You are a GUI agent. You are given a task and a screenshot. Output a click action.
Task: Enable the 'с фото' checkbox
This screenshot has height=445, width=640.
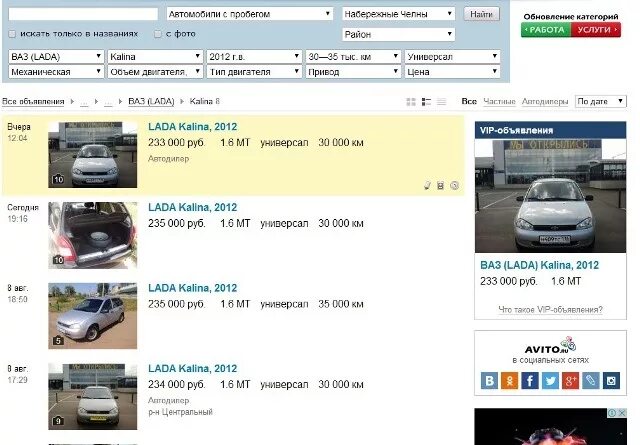tap(158, 34)
